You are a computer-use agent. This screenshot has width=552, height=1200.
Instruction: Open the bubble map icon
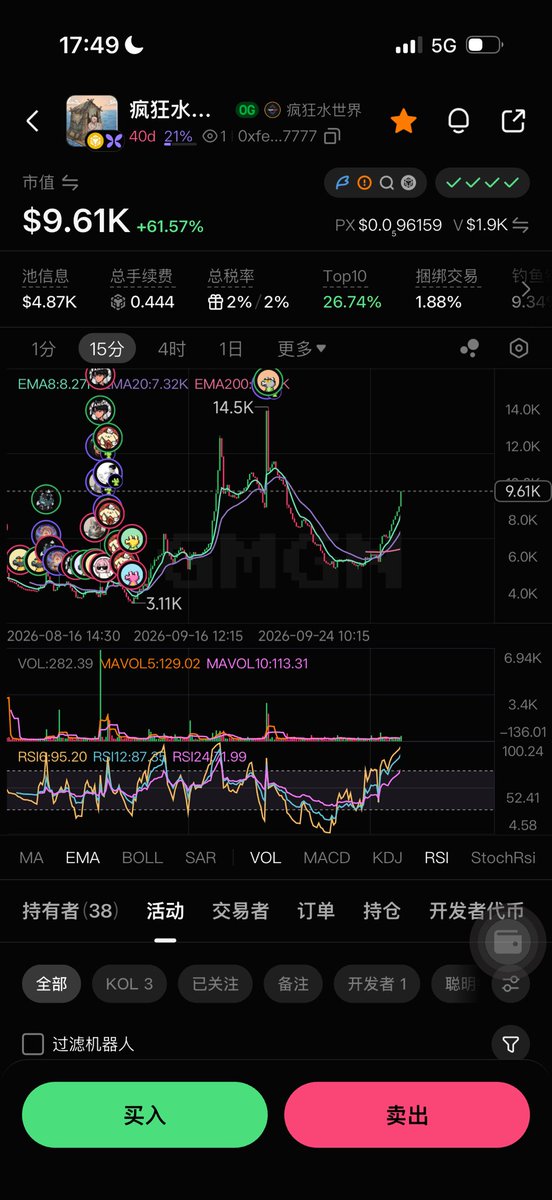[x=469, y=348]
